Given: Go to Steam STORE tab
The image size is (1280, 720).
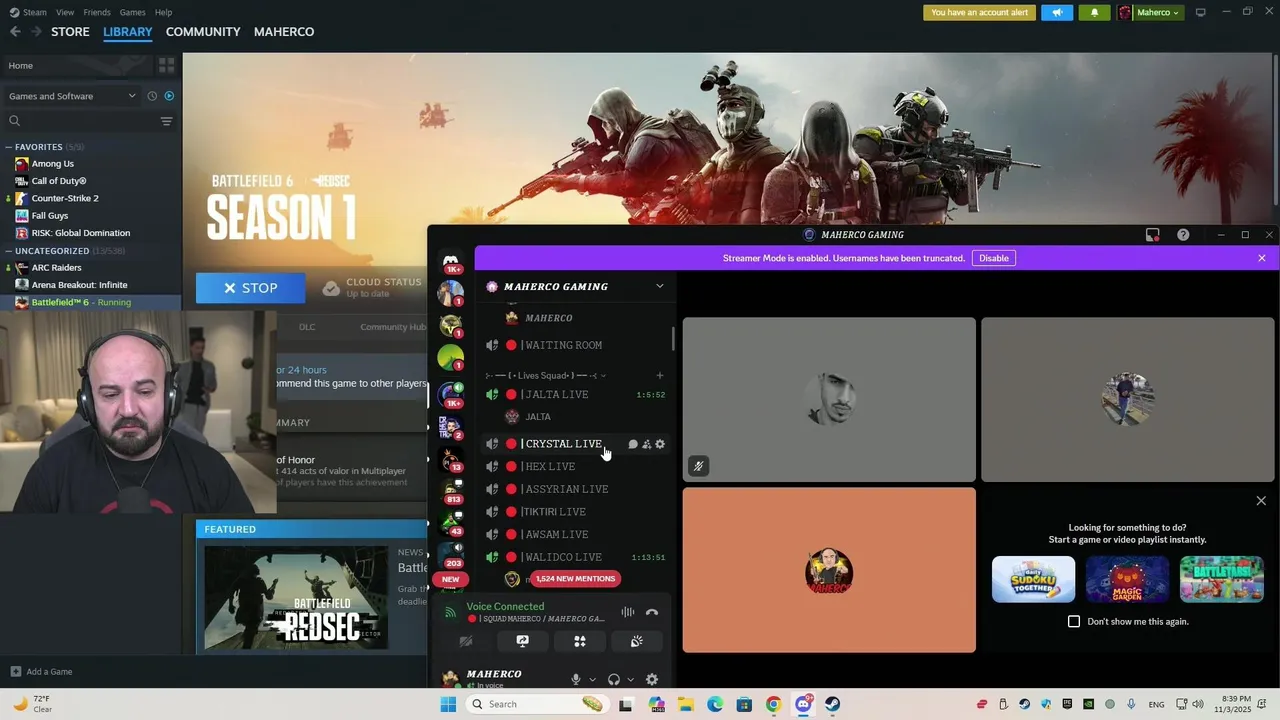Looking at the screenshot, I should (70, 32).
